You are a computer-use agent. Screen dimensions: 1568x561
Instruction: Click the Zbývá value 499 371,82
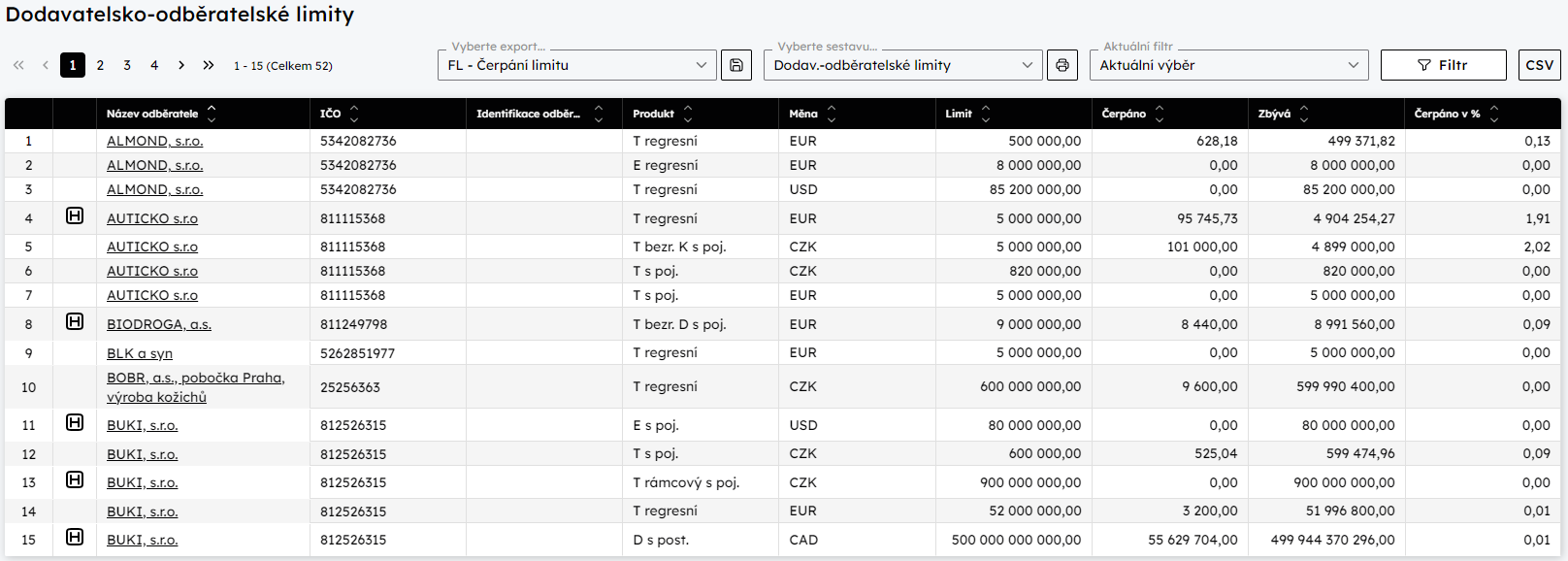(x=1361, y=141)
